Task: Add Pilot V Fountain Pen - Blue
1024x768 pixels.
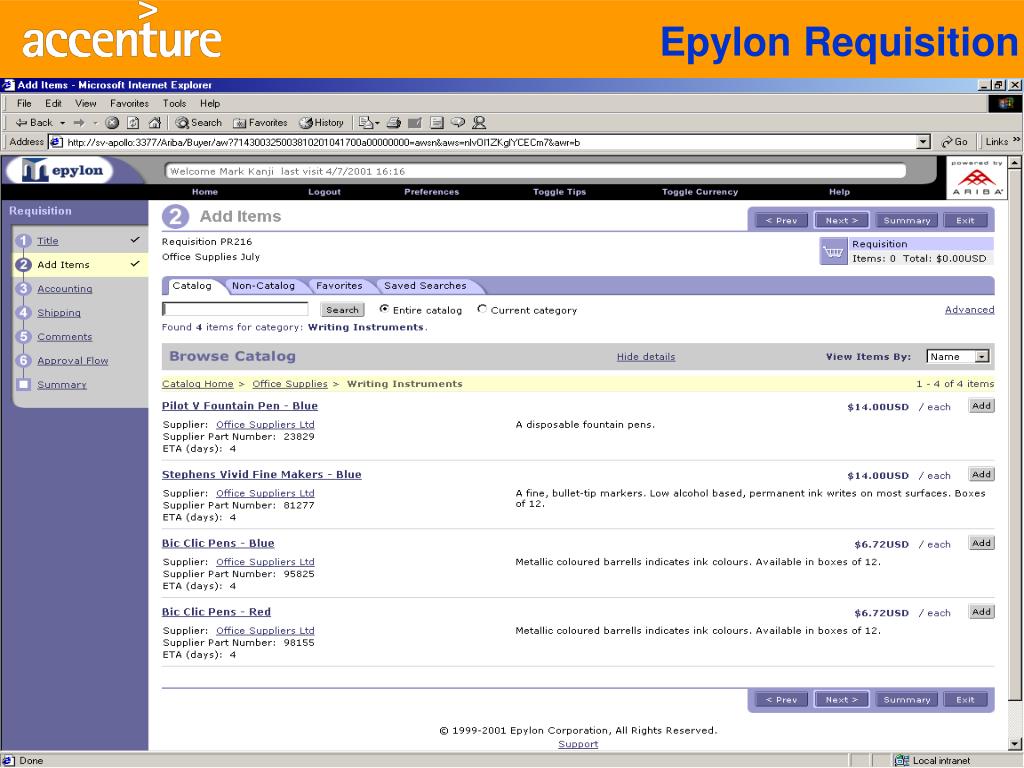Action: [981, 406]
